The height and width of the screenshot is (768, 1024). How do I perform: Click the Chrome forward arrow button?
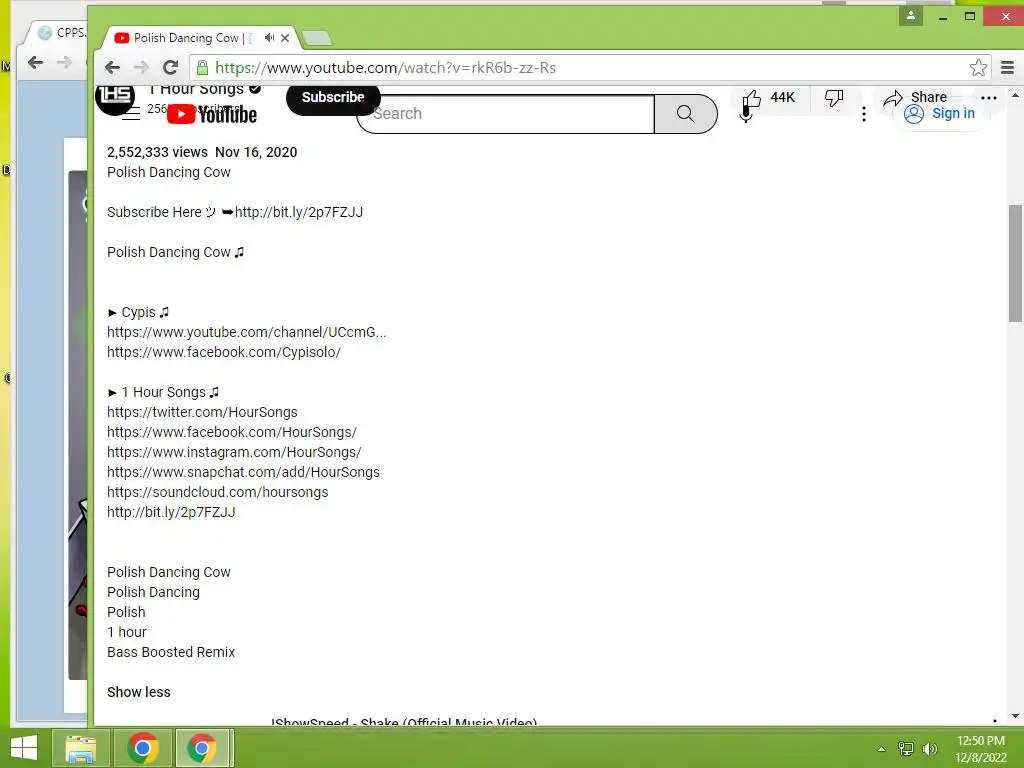tap(141, 67)
